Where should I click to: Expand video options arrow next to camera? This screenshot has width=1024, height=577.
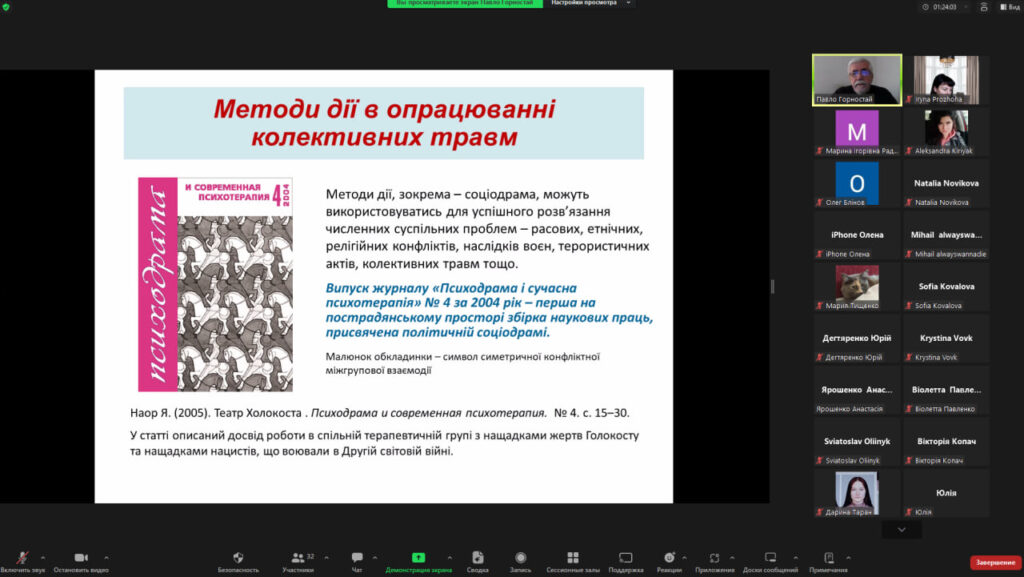106,557
